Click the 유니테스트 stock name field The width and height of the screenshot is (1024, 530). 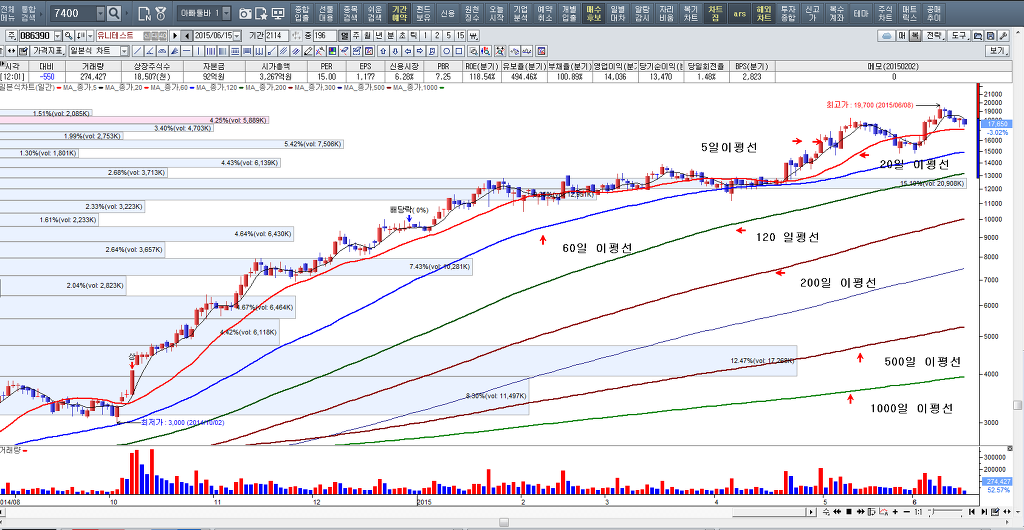(132, 36)
